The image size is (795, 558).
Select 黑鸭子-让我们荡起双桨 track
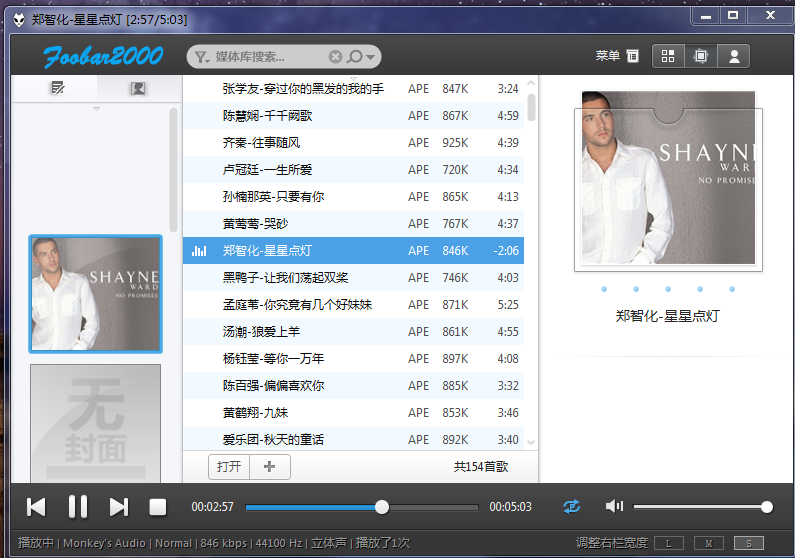[x=353, y=277]
